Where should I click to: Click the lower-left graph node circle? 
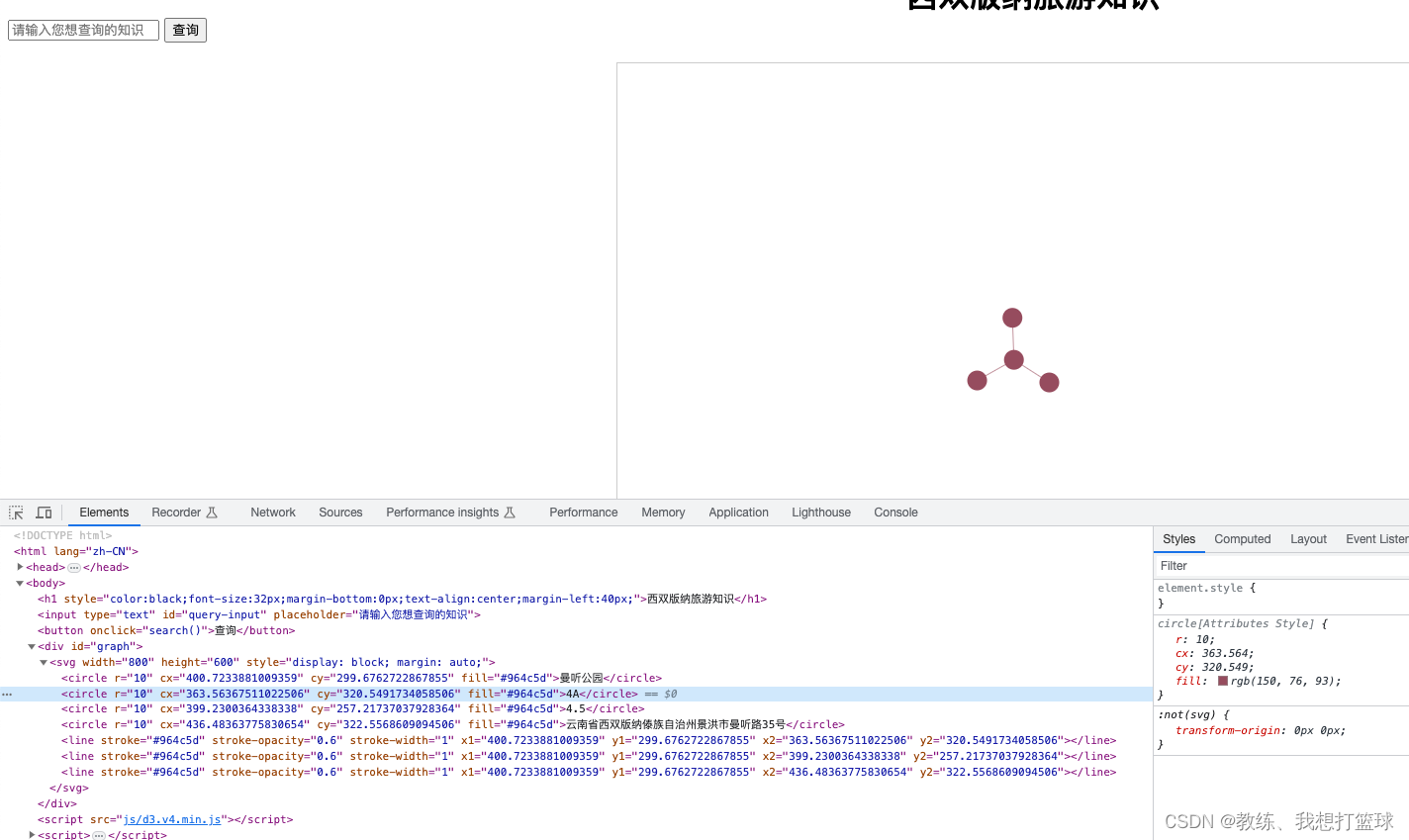[x=978, y=381]
